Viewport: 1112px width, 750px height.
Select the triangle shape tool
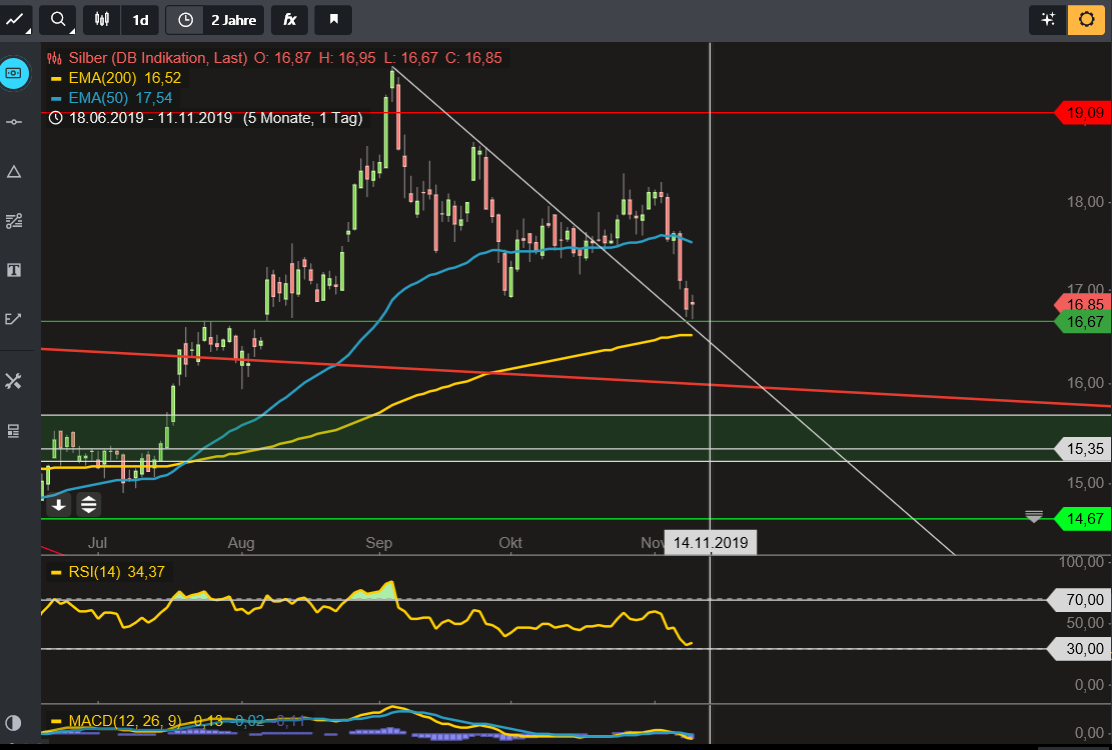click(x=14, y=171)
